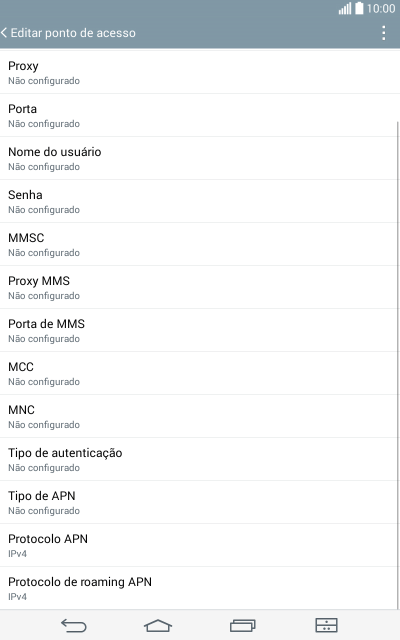Image resolution: width=400 pixels, height=640 pixels.
Task: Edit the Senha setting
Action: tap(198, 201)
